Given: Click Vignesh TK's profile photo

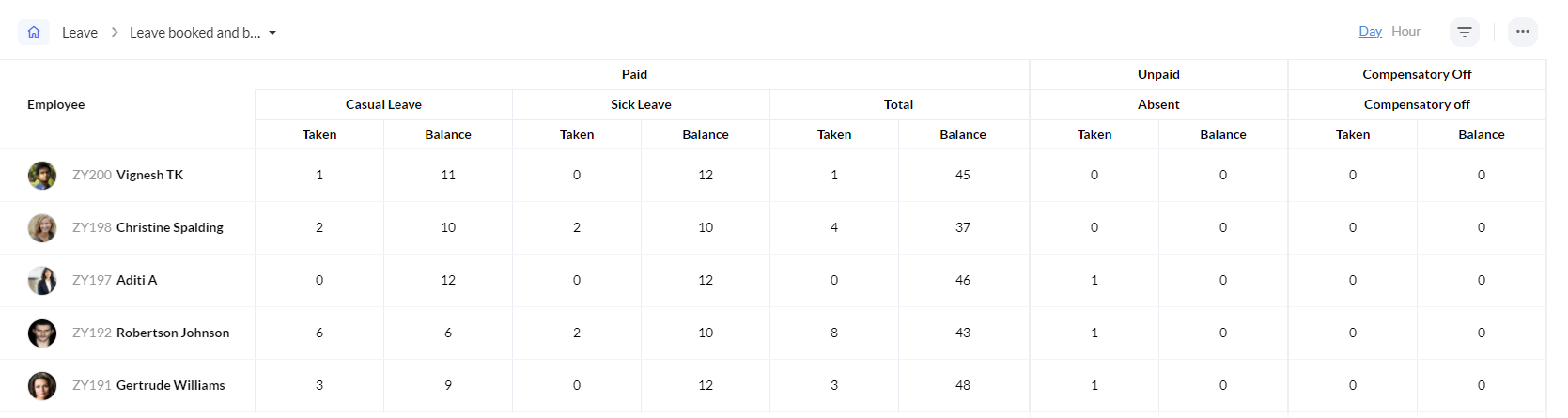Looking at the screenshot, I should tap(42, 176).
